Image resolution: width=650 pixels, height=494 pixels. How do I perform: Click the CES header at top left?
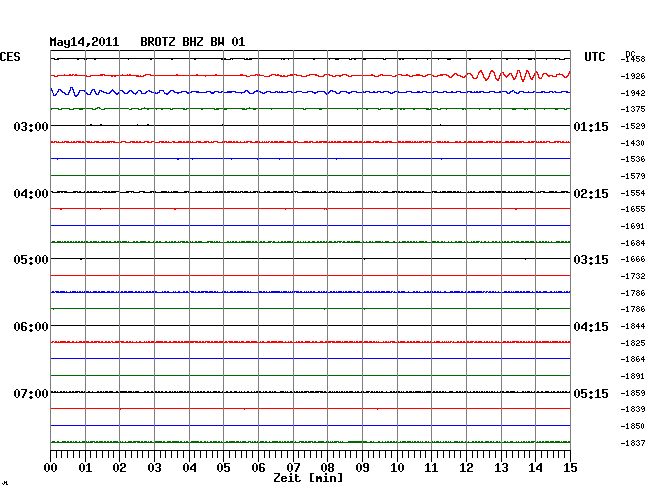11,57
